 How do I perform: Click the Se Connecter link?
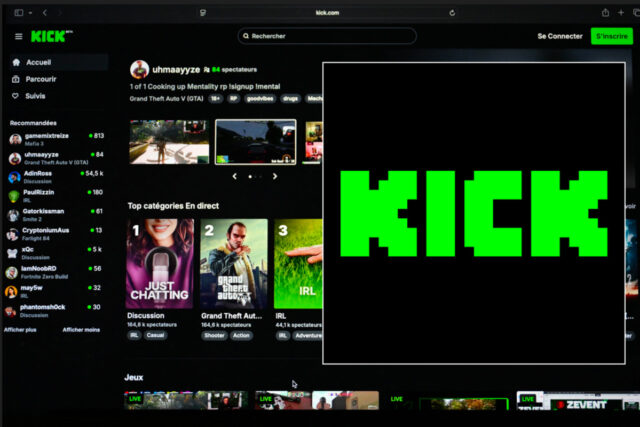pyautogui.click(x=559, y=36)
